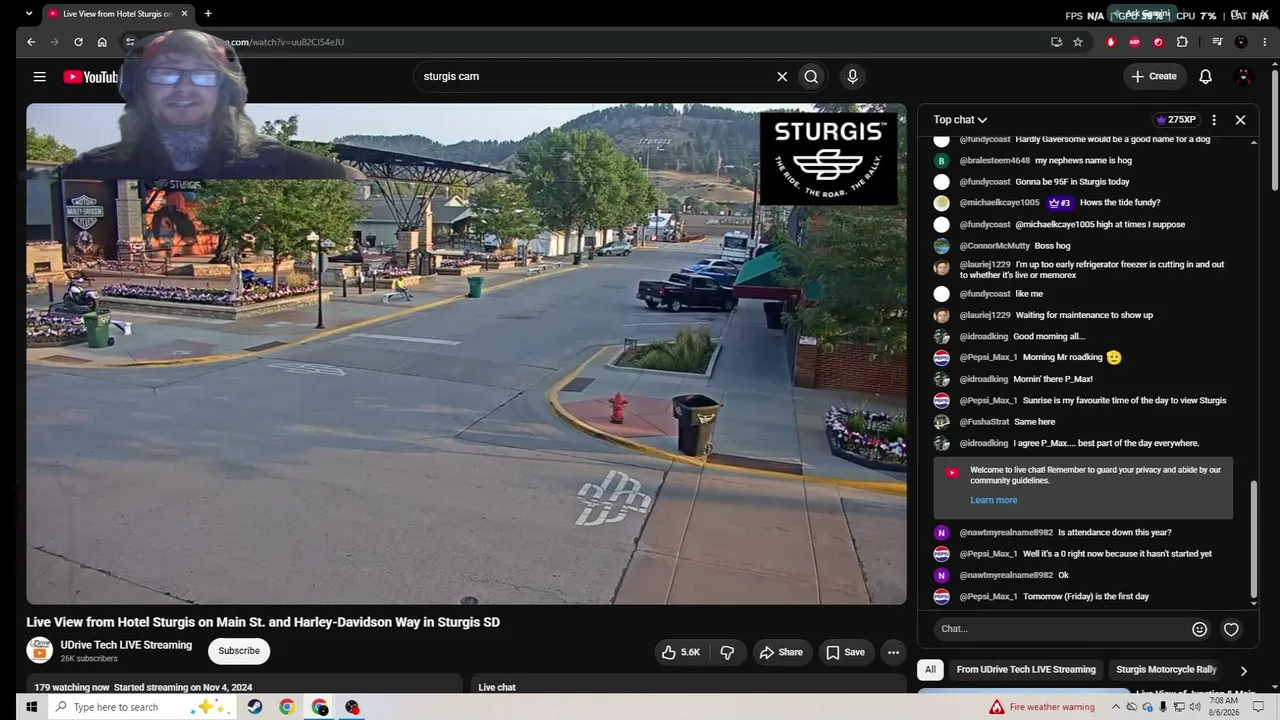Viewport: 1280px width, 720px height.
Task: Share the video
Action: click(x=780, y=652)
